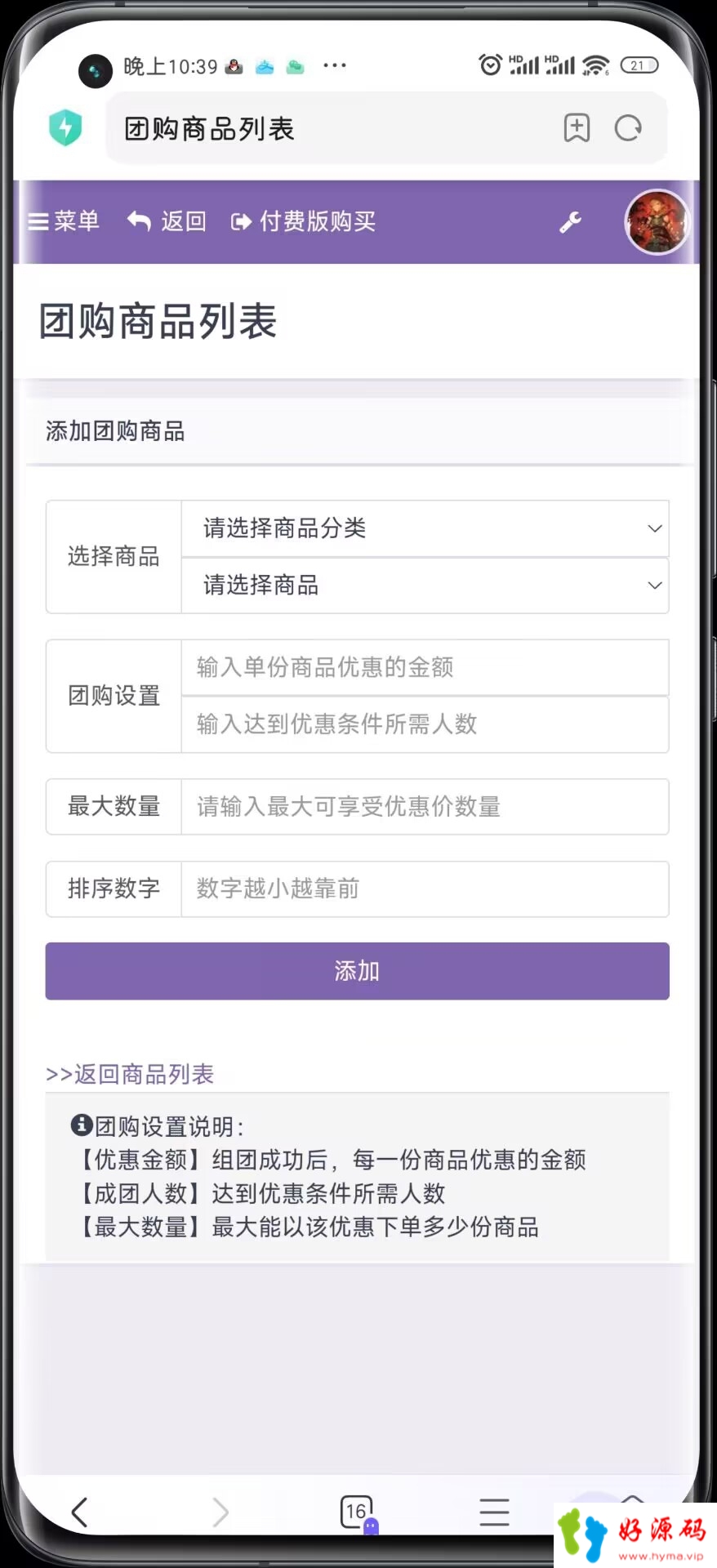
Task: Open the browser hamburger menu at bottom
Action: pyautogui.click(x=494, y=1512)
